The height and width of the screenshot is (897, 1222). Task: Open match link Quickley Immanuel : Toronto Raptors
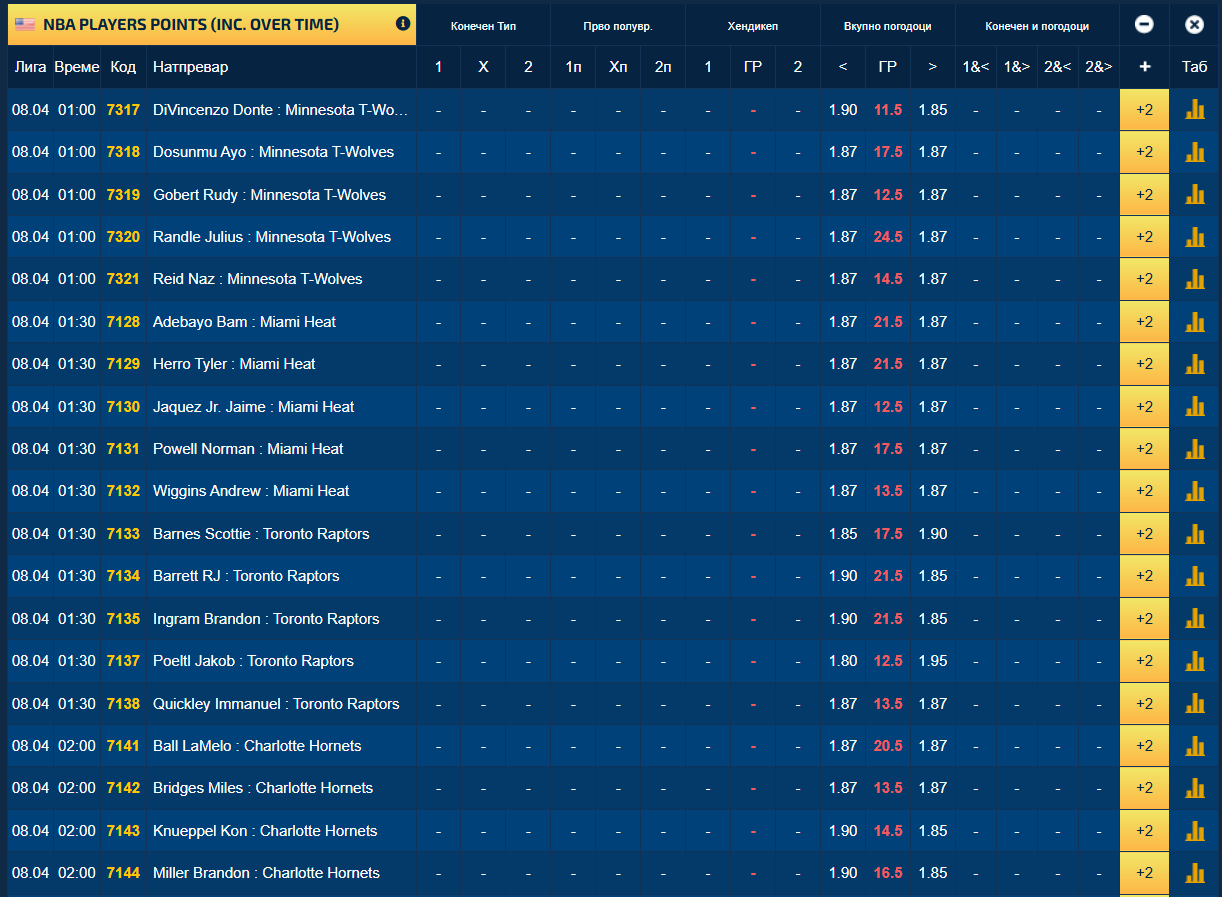coord(276,704)
